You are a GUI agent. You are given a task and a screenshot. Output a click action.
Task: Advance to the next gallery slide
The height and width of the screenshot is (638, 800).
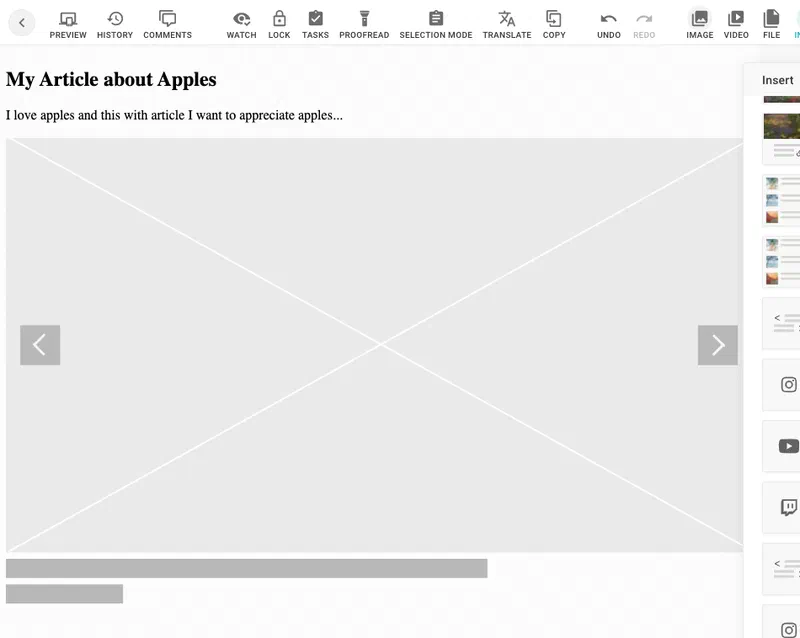click(717, 345)
